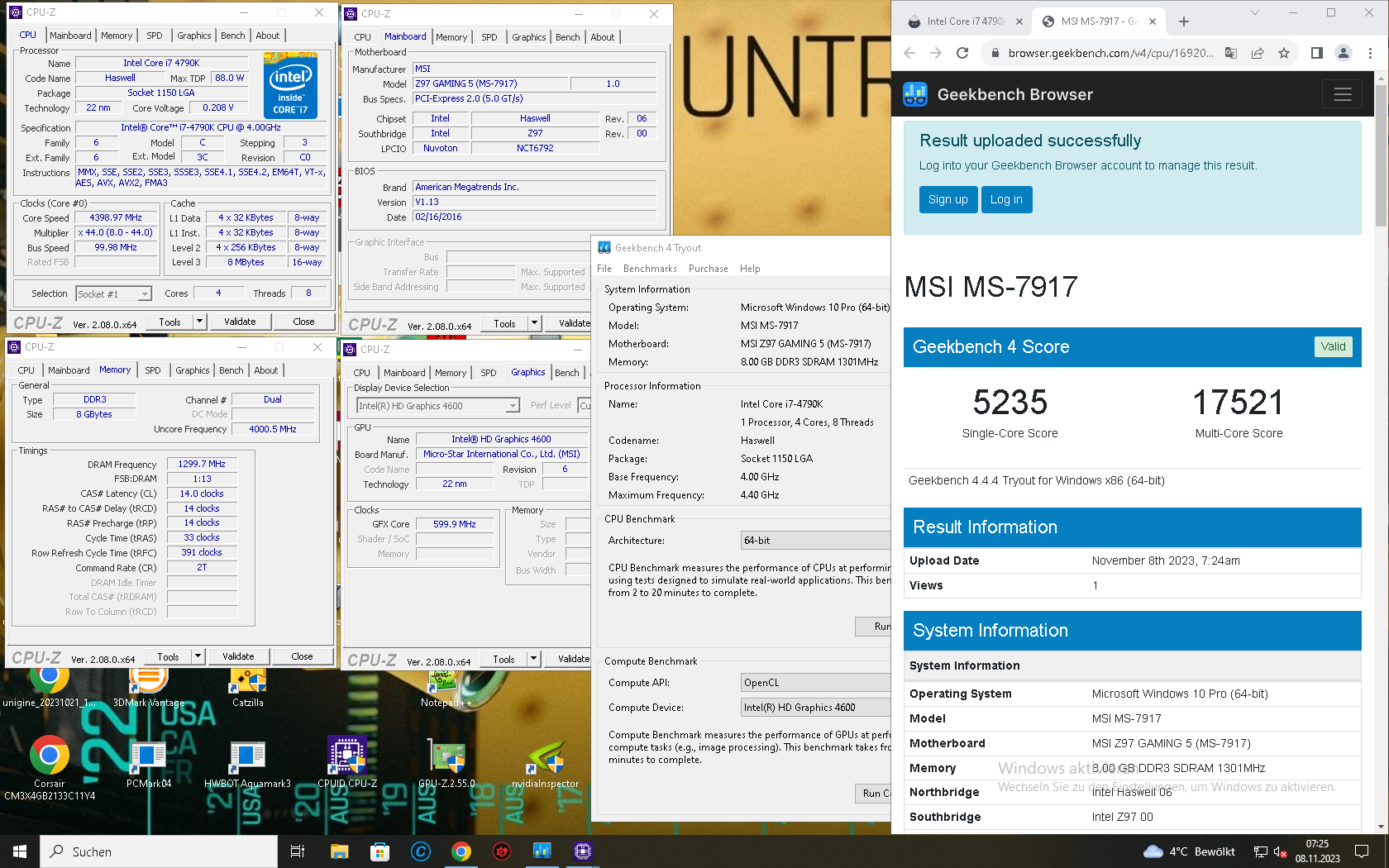Image resolution: width=1389 pixels, height=868 pixels.
Task: Open File Explorer from the taskbar
Action: point(339,851)
